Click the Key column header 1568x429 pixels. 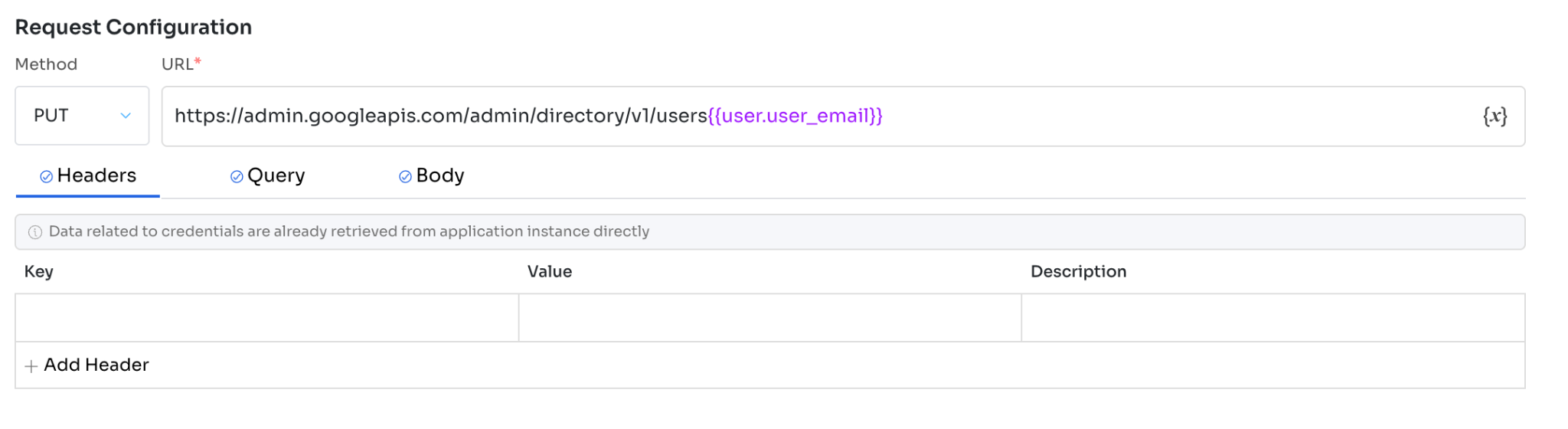tap(39, 272)
